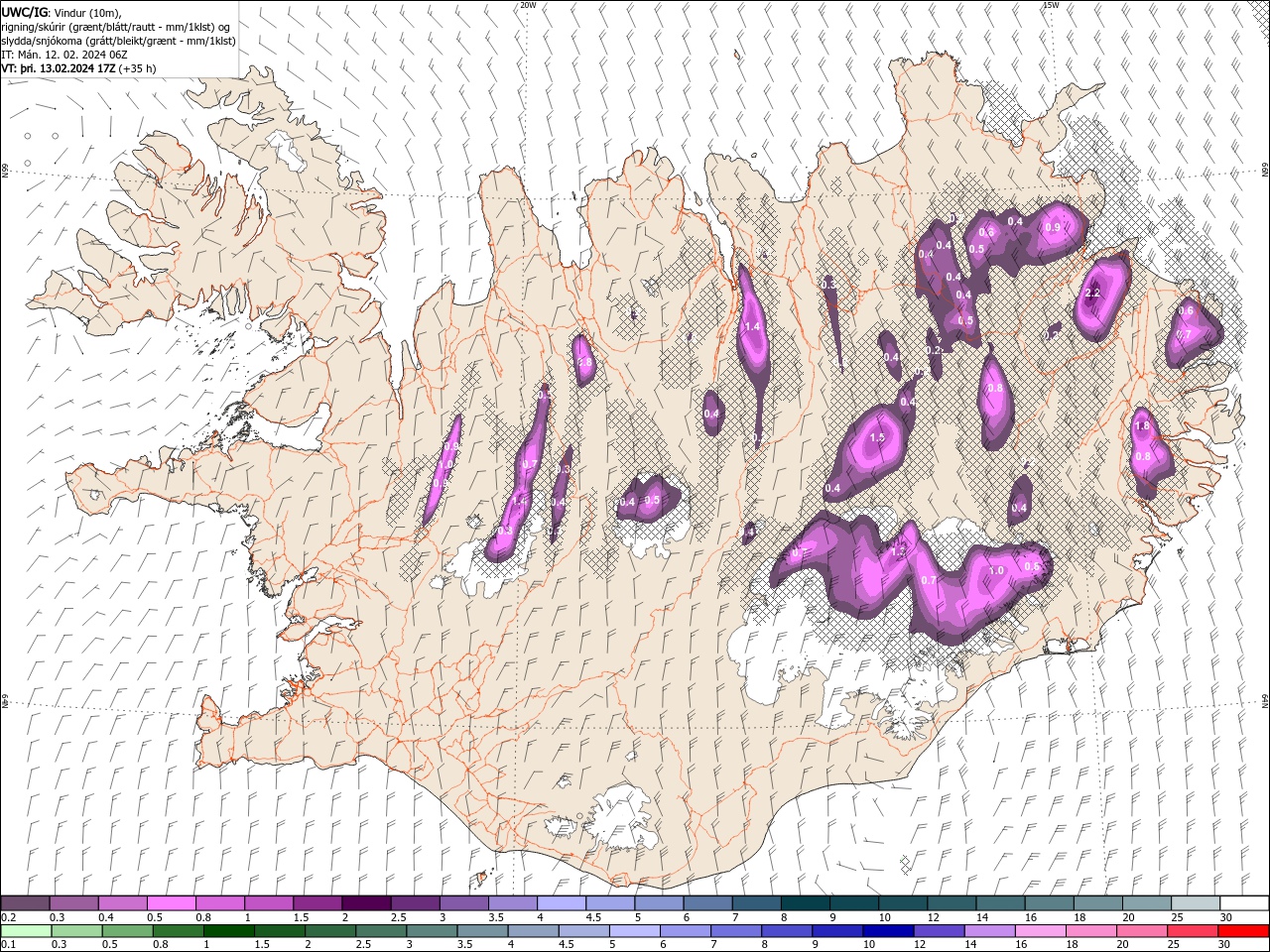Click the 'slydda/snjókoma' legend description line
This screenshot has width=1270, height=952.
pyautogui.click(x=118, y=41)
